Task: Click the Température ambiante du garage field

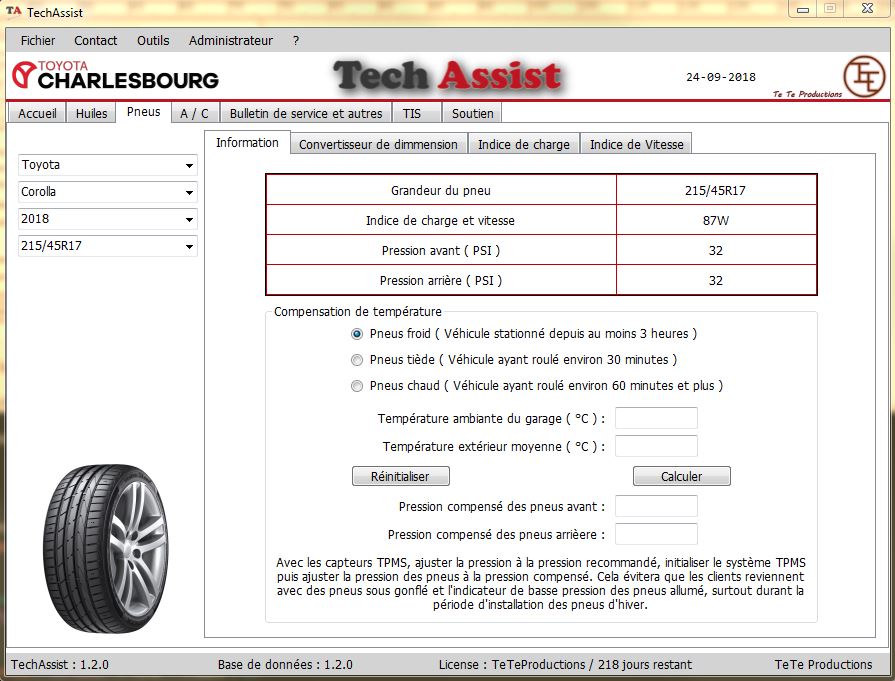Action: 656,418
